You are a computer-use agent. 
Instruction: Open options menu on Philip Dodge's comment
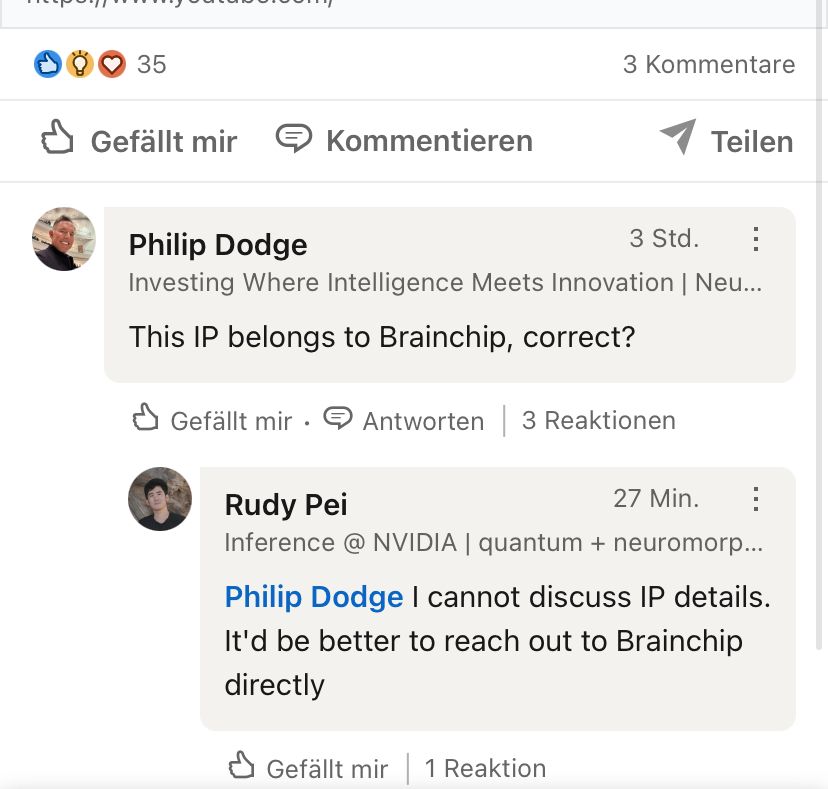pyautogui.click(x=756, y=239)
